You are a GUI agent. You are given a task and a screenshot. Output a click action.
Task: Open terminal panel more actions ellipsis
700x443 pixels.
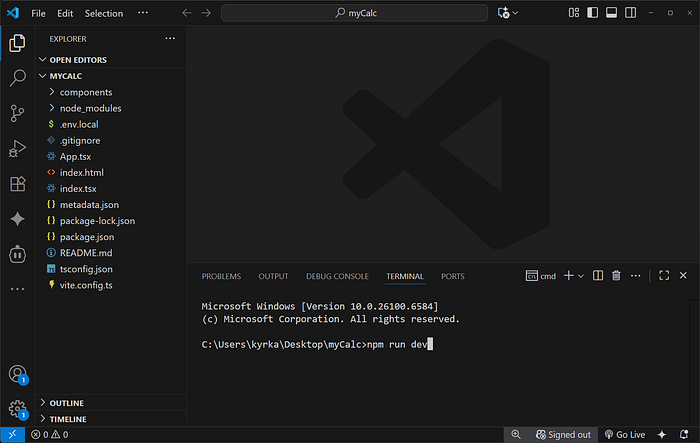[x=635, y=276]
